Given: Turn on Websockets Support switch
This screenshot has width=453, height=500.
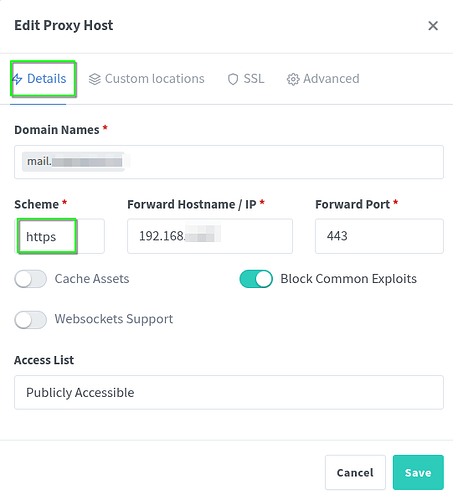Looking at the screenshot, I should pyautogui.click(x=30, y=320).
